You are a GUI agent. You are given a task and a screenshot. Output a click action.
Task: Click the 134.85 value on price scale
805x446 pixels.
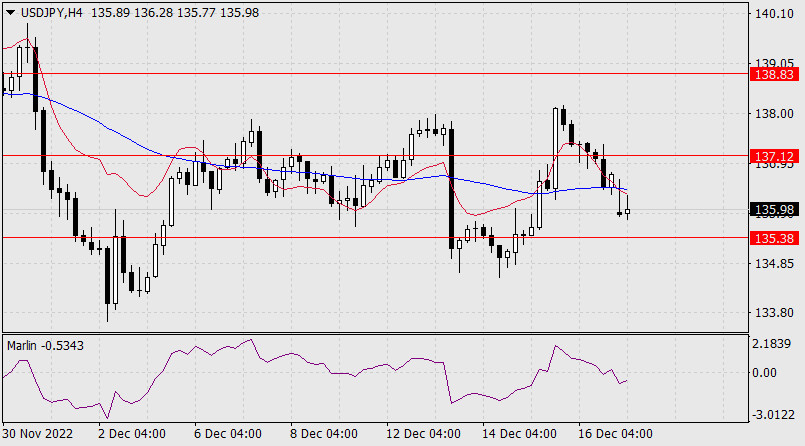click(x=775, y=264)
